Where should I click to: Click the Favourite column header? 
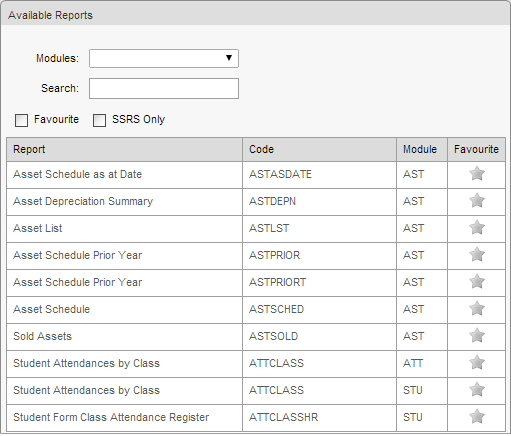click(476, 149)
